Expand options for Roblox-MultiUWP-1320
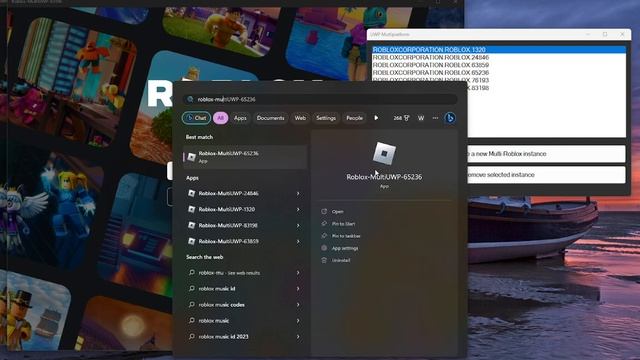 tap(298, 209)
